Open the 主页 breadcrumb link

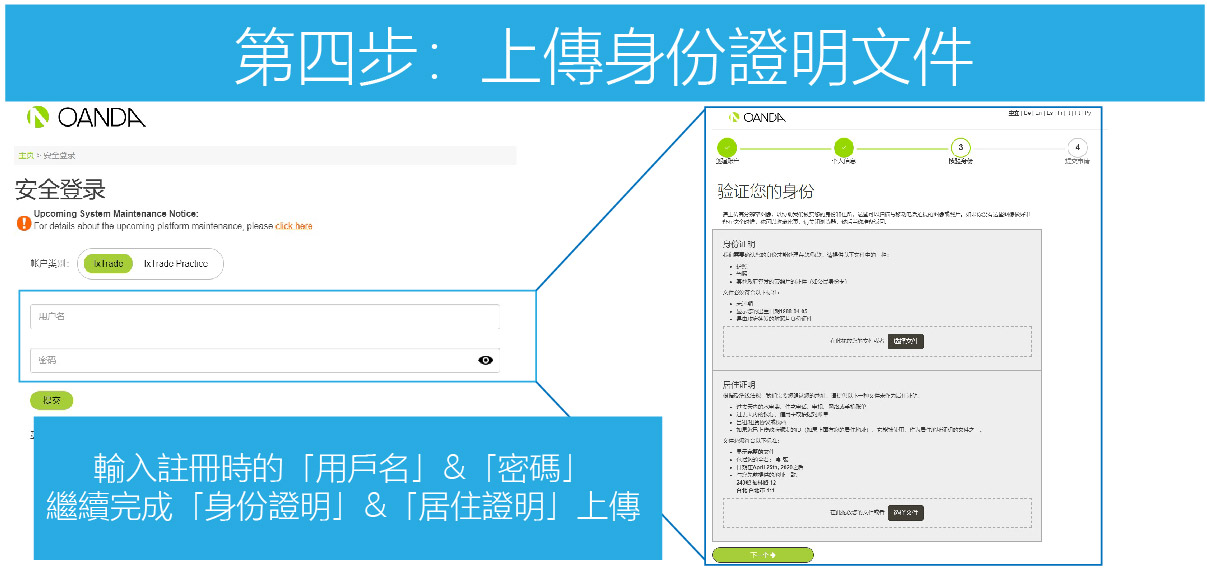tap(26, 156)
